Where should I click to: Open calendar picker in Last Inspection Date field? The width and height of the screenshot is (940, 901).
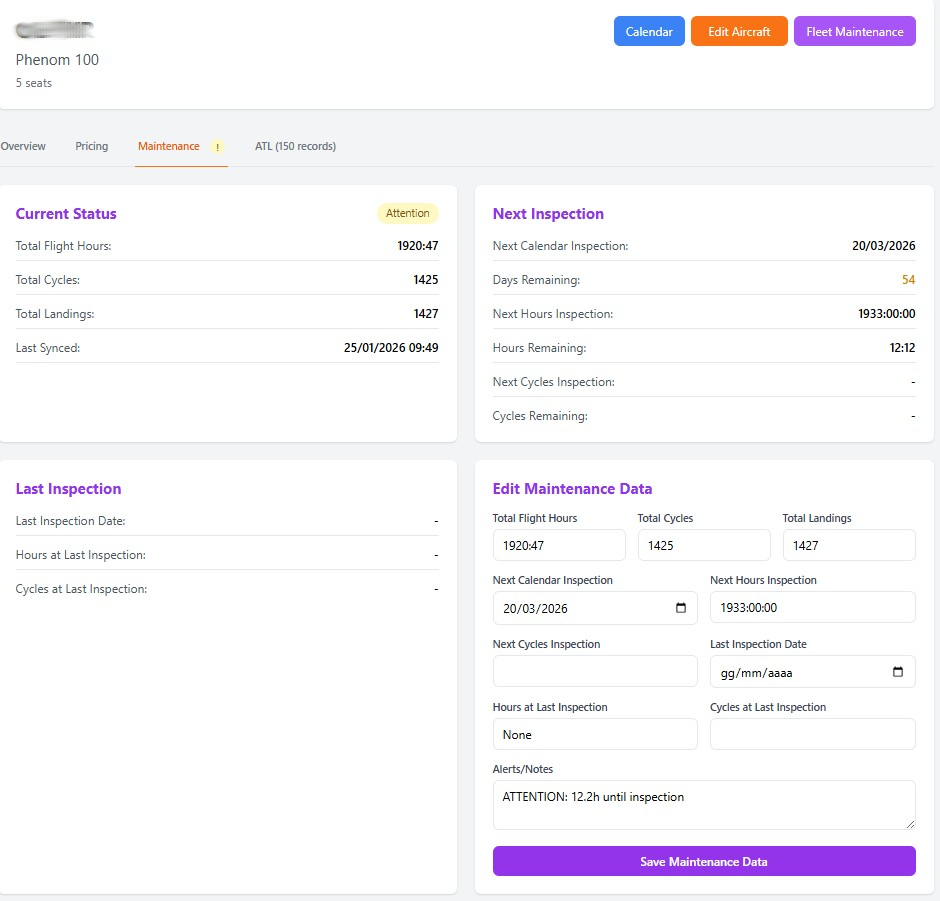[898, 672]
